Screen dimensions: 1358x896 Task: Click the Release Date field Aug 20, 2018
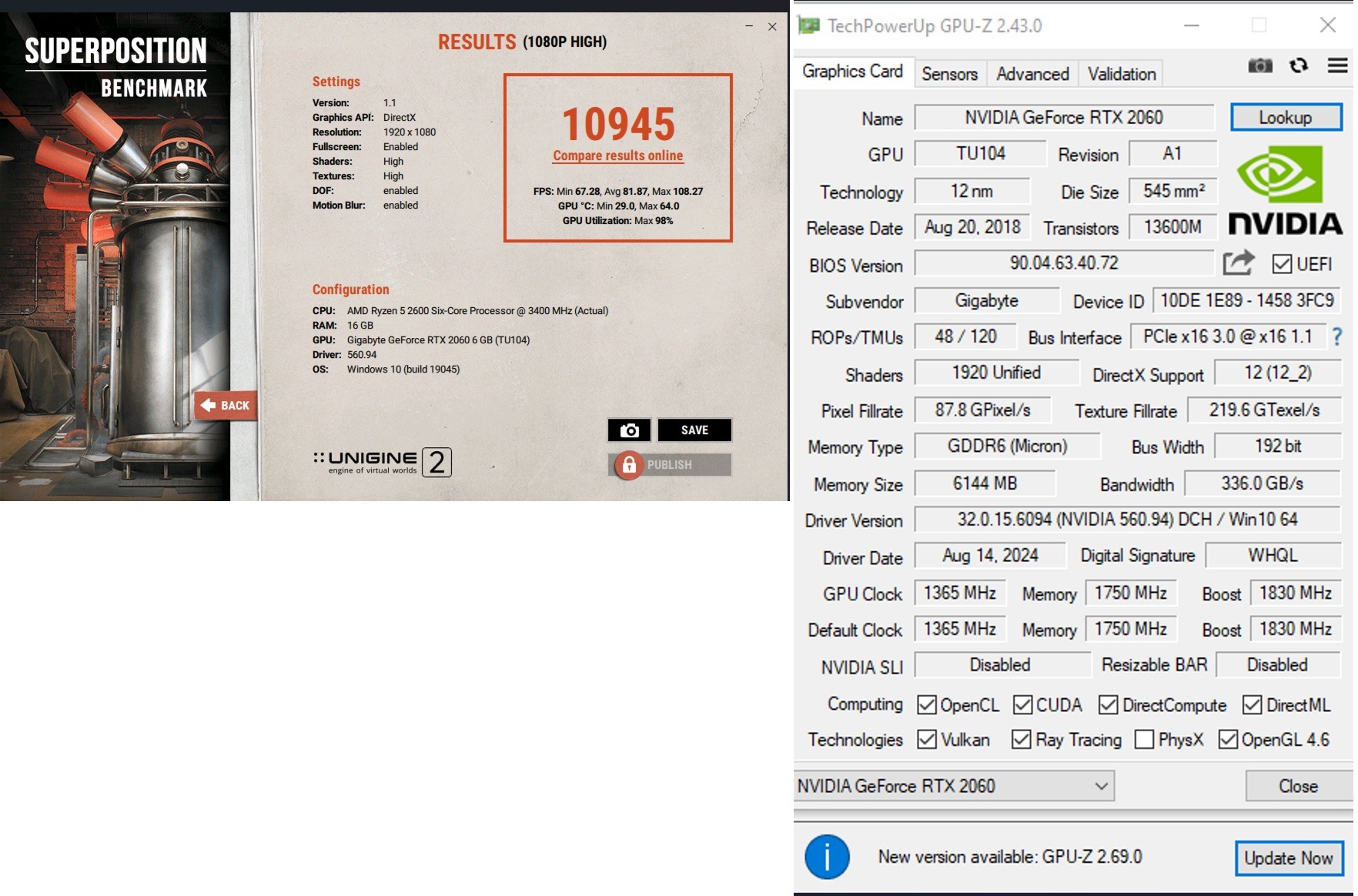tap(972, 227)
